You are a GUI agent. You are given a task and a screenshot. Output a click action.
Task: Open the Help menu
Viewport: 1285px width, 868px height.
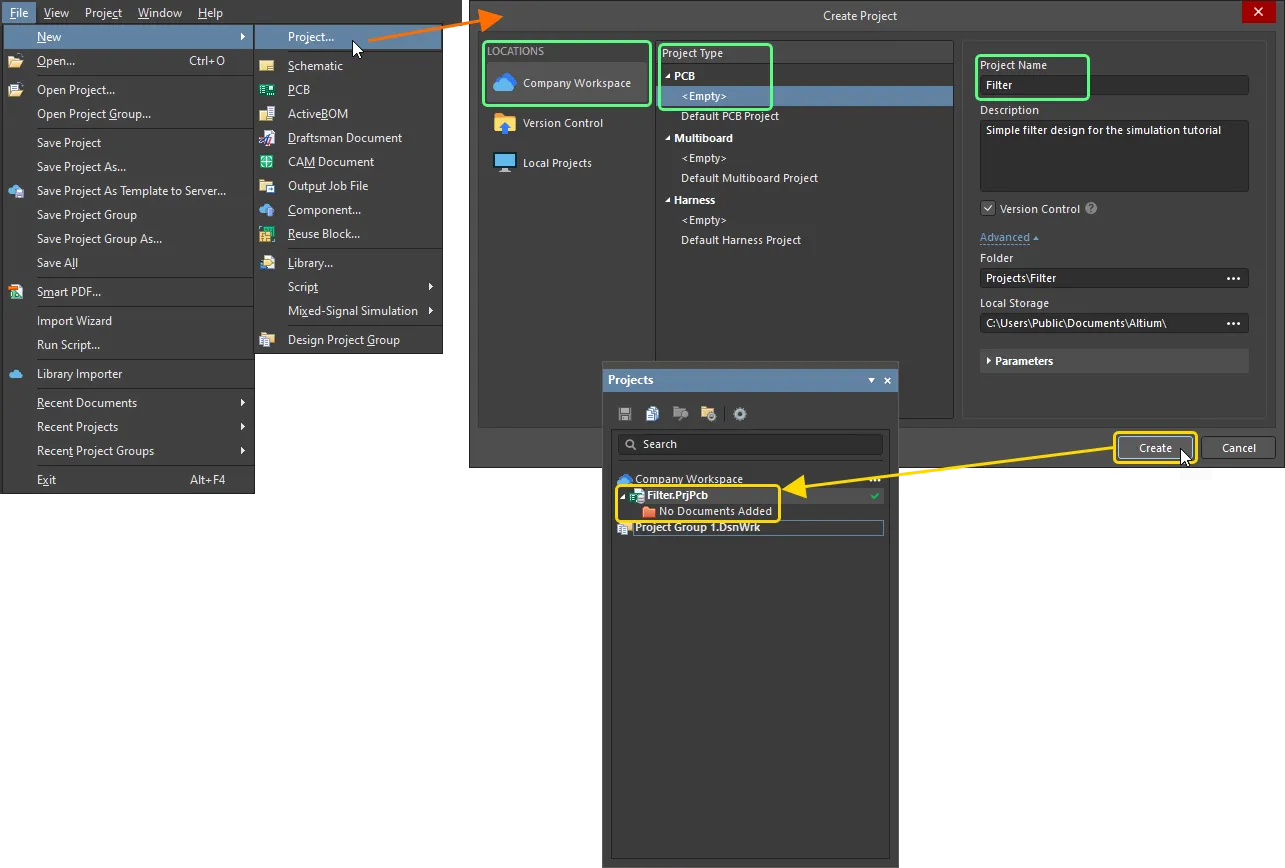click(210, 13)
